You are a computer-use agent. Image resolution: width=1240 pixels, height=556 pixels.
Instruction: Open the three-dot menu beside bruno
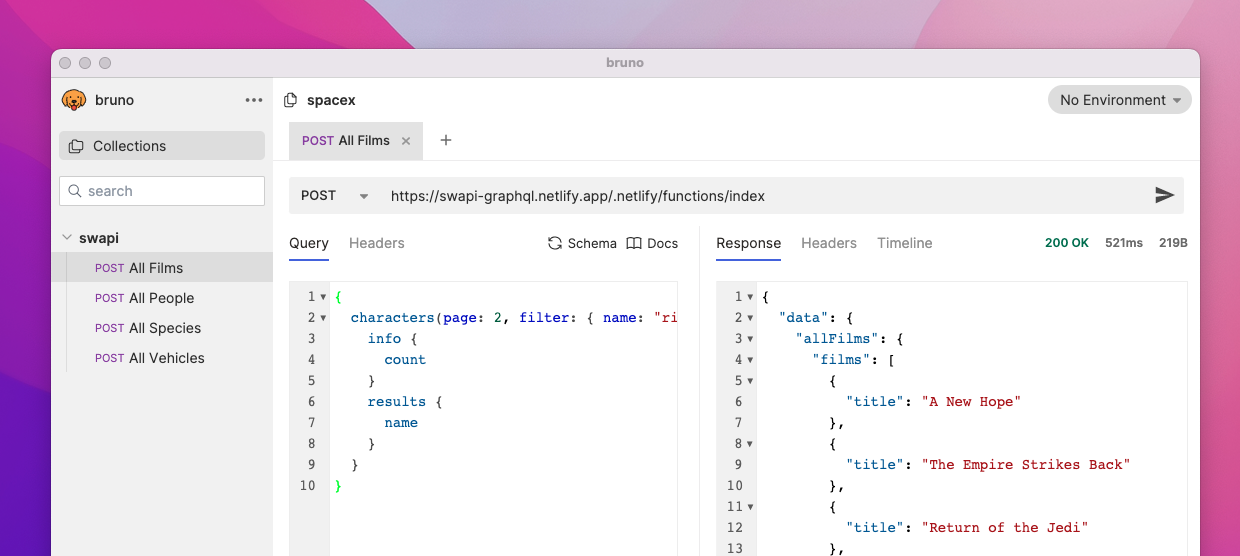click(x=254, y=100)
